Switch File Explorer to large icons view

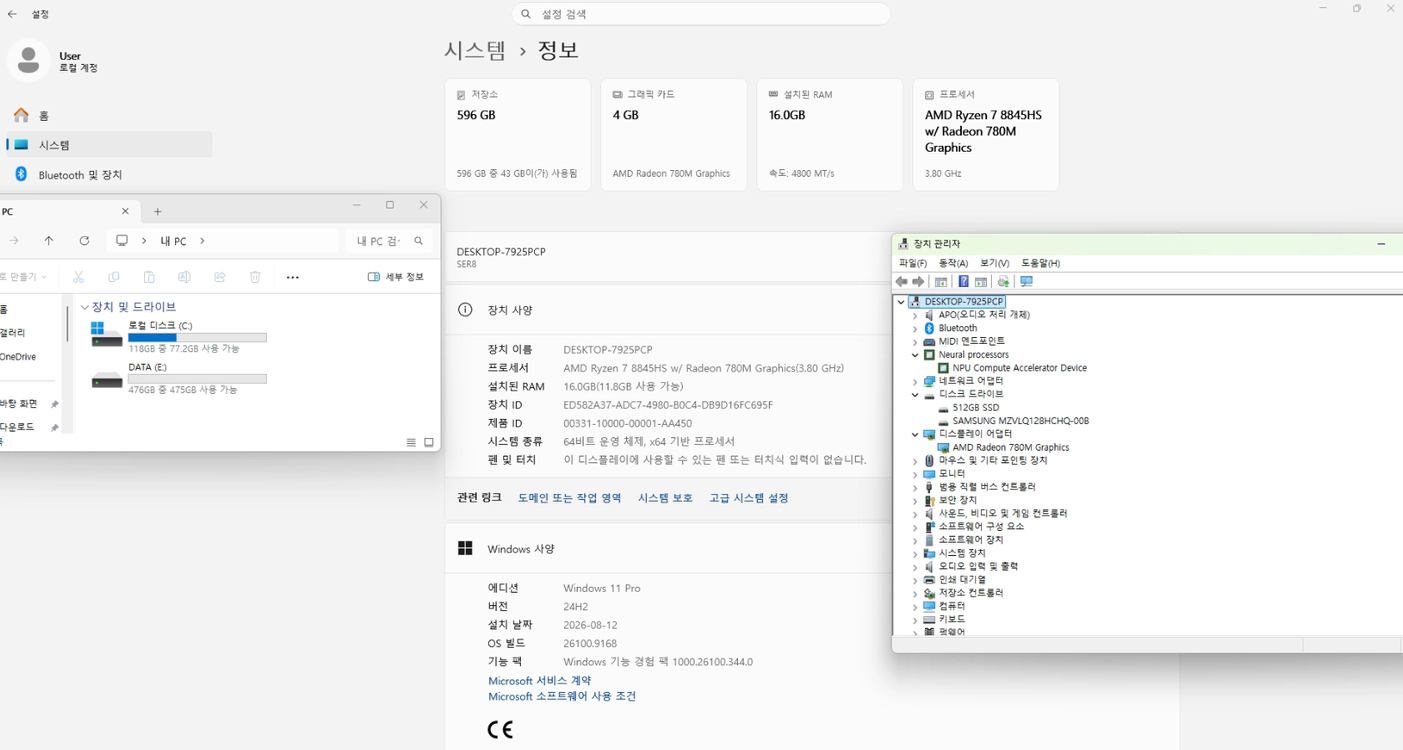(x=429, y=442)
